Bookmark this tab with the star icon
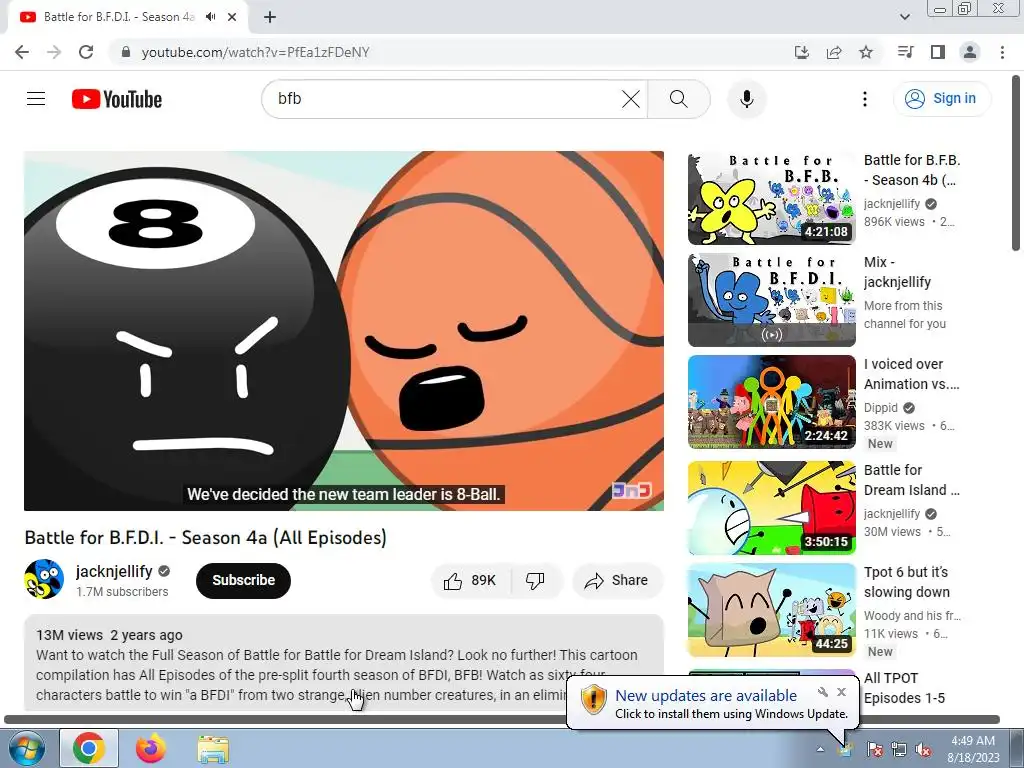Image resolution: width=1024 pixels, height=768 pixels. [866, 52]
